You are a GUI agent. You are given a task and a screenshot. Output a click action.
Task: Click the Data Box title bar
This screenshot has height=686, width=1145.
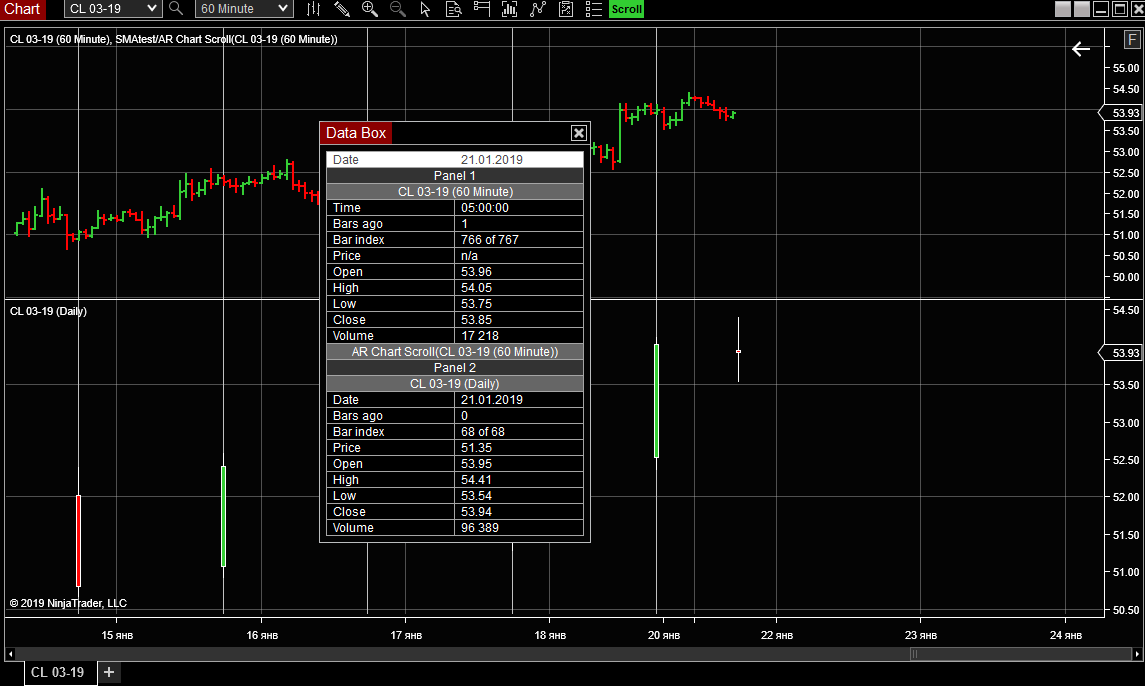pyautogui.click(x=455, y=133)
